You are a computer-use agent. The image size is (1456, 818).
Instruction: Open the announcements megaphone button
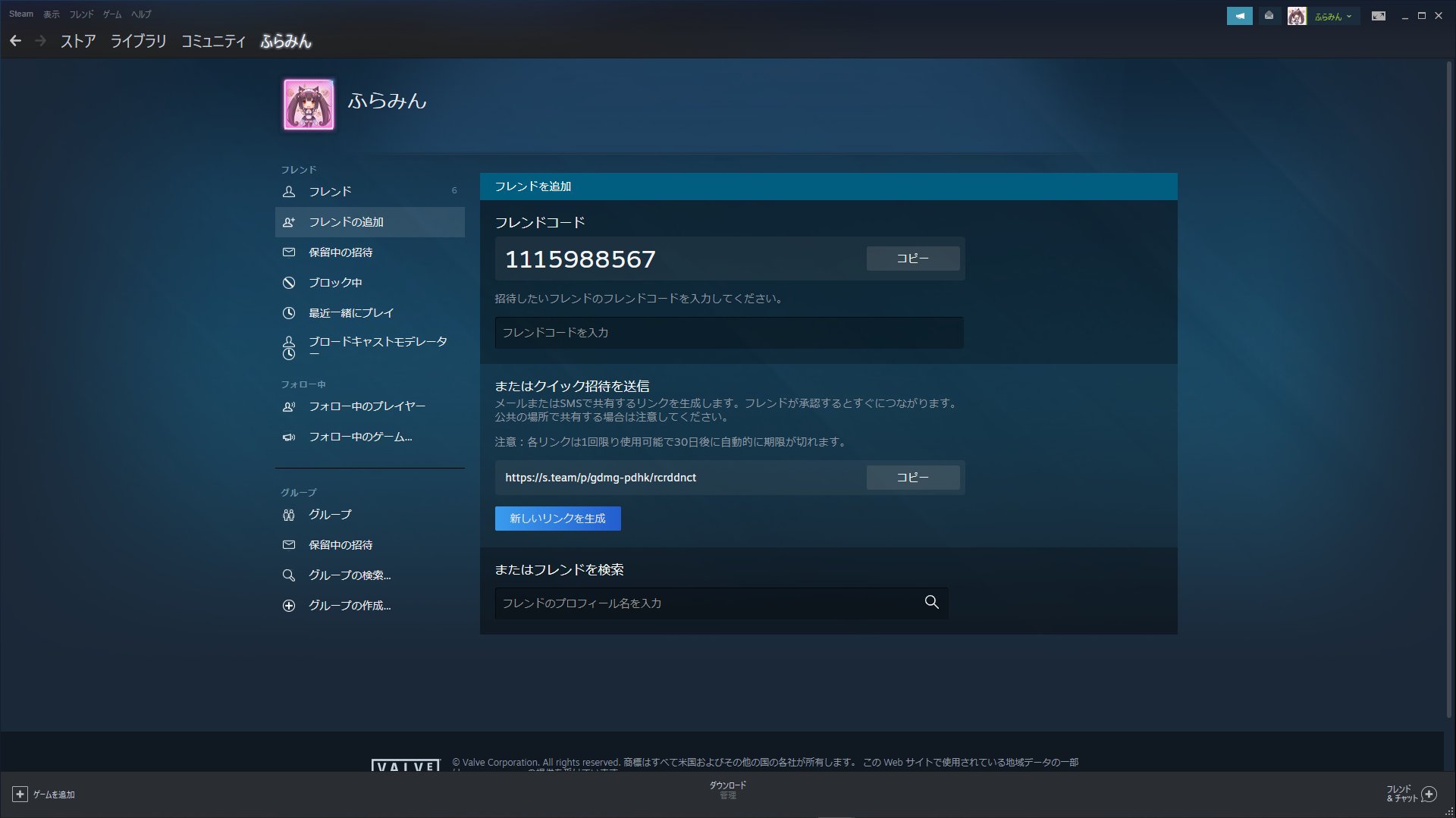click(x=1239, y=16)
